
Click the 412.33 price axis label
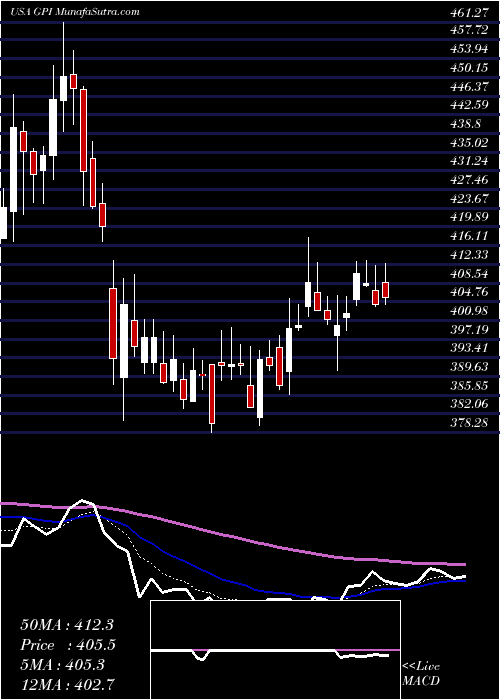[x=467, y=255]
